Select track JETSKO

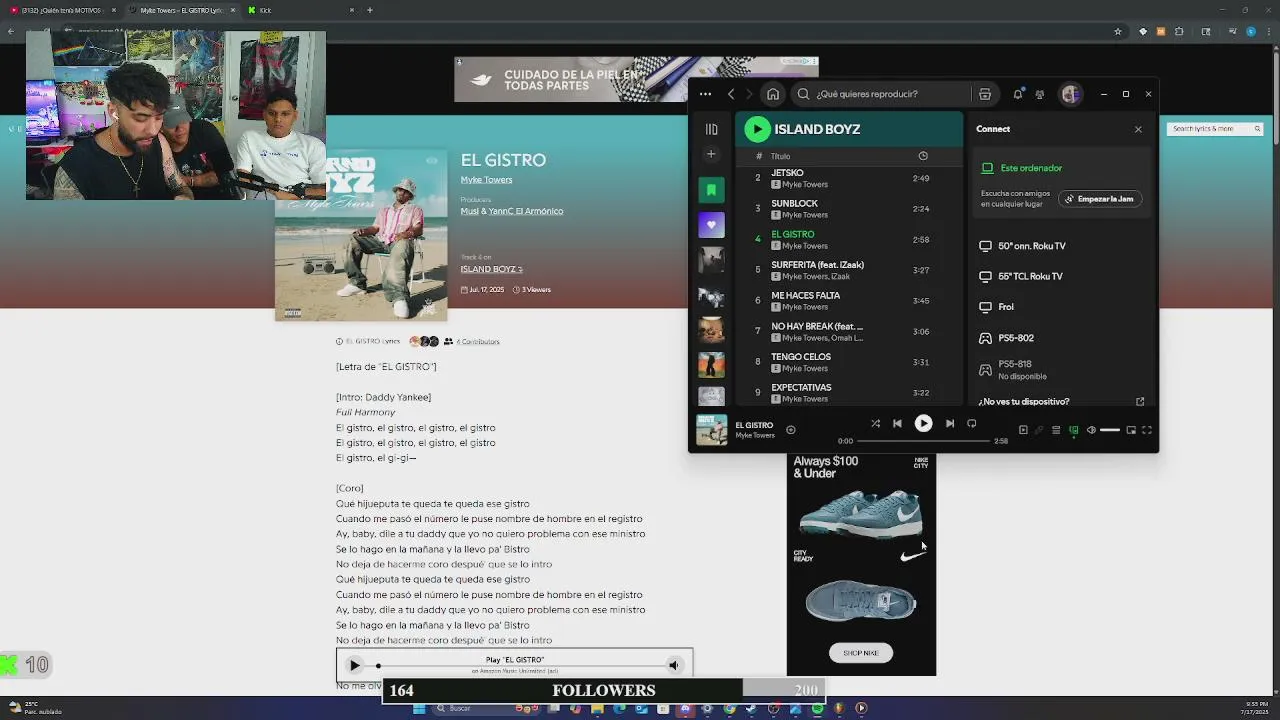(x=848, y=178)
